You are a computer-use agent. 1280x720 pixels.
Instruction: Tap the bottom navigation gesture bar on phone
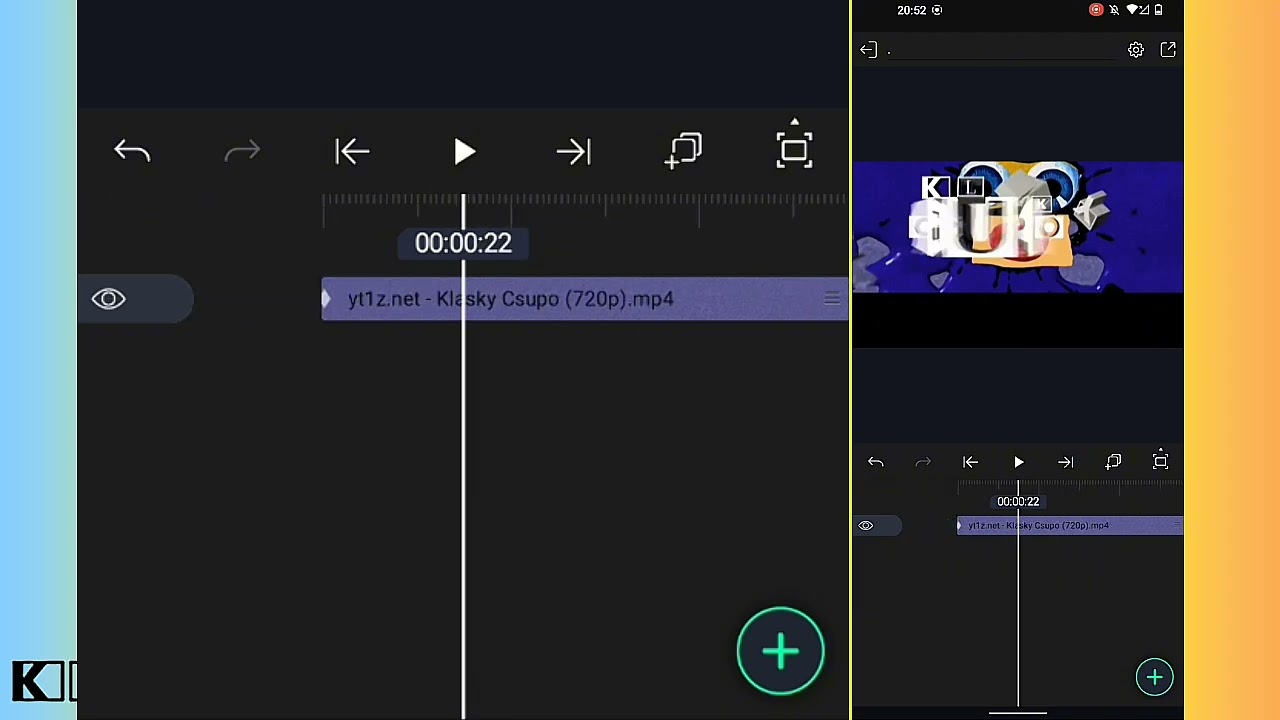tap(1018, 714)
